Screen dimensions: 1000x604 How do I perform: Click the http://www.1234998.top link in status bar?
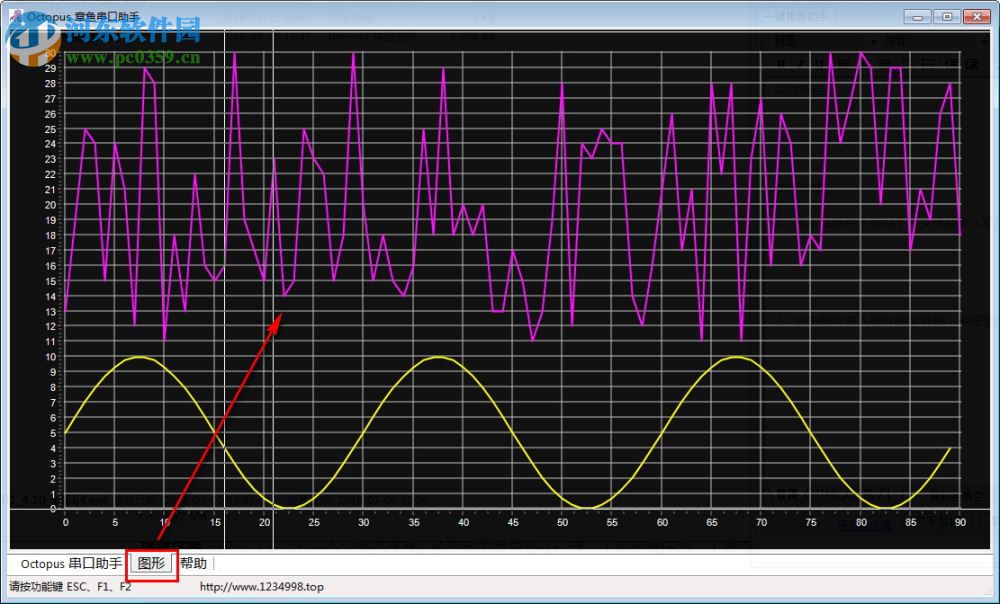[261, 587]
